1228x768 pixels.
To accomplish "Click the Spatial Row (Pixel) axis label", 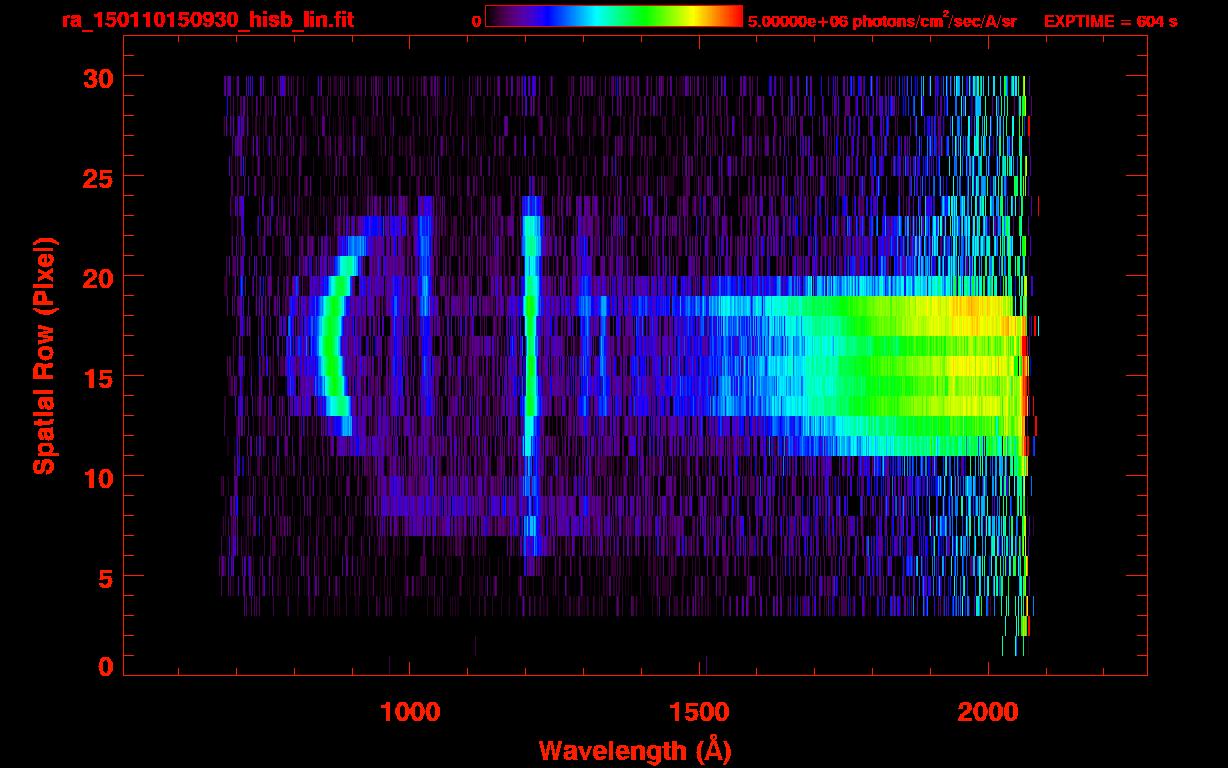I will tap(44, 355).
